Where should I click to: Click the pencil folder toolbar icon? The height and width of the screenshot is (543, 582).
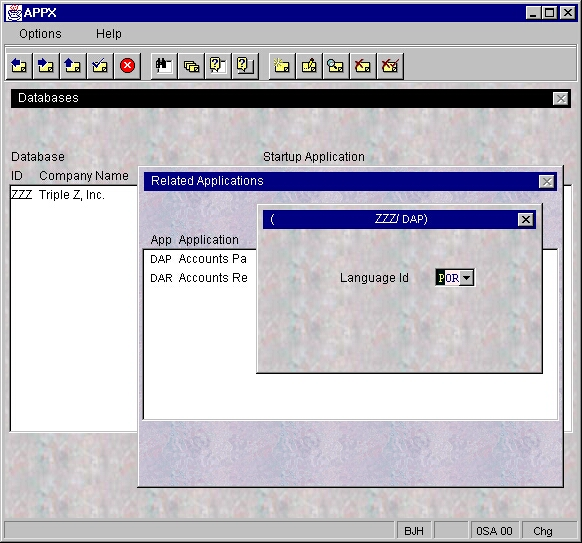[309, 66]
